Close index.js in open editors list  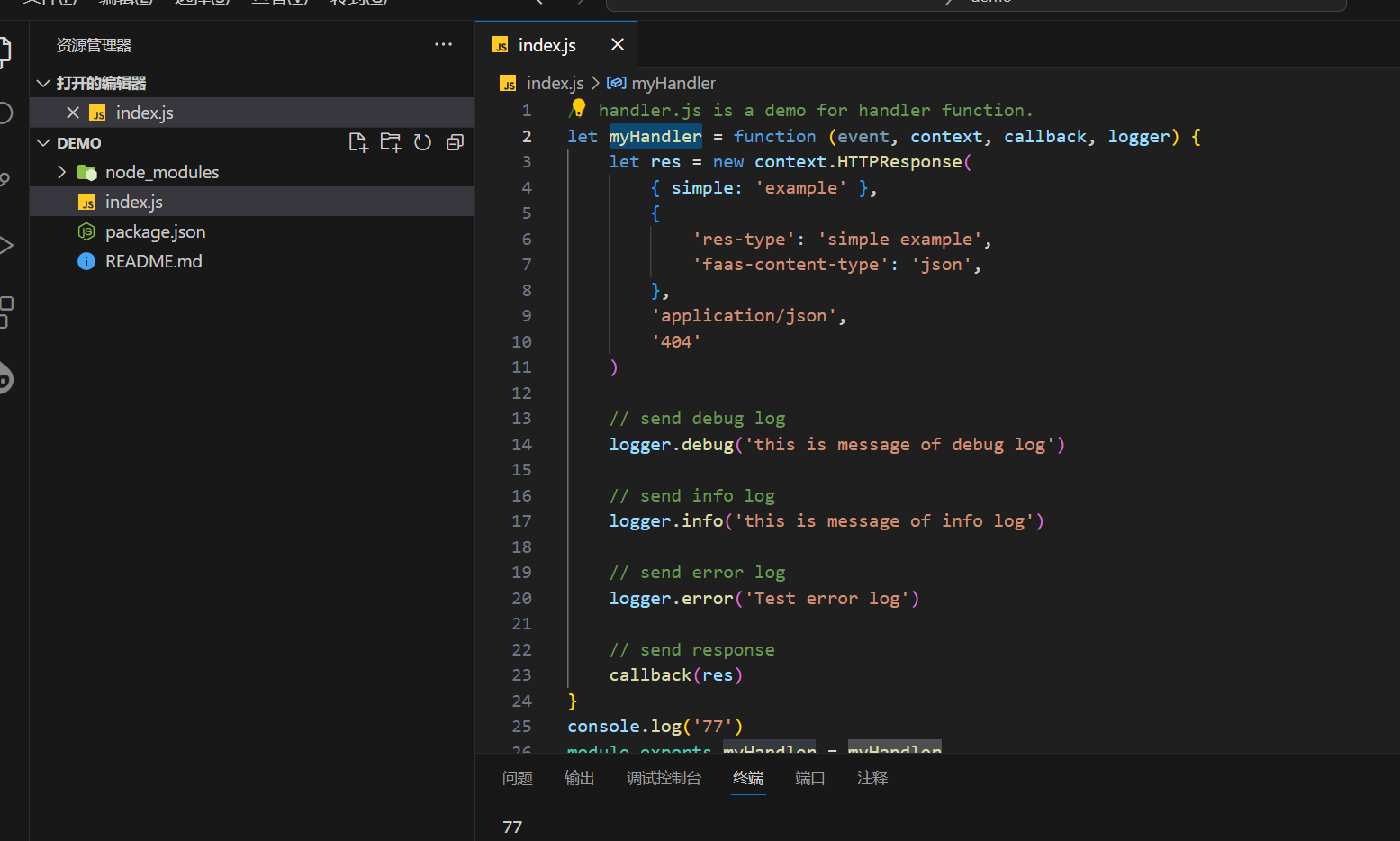(x=73, y=113)
